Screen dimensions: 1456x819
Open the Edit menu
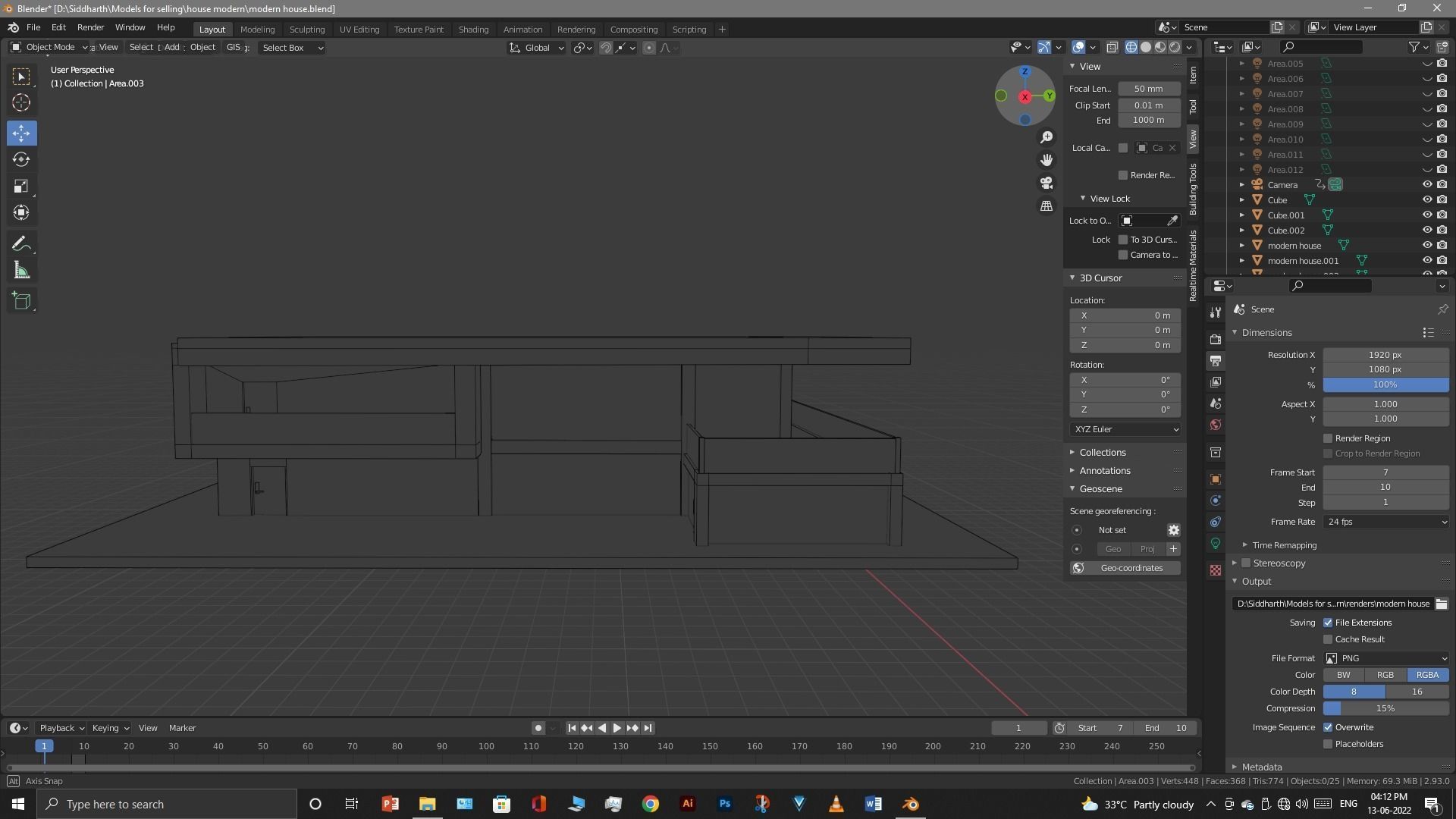[58, 27]
